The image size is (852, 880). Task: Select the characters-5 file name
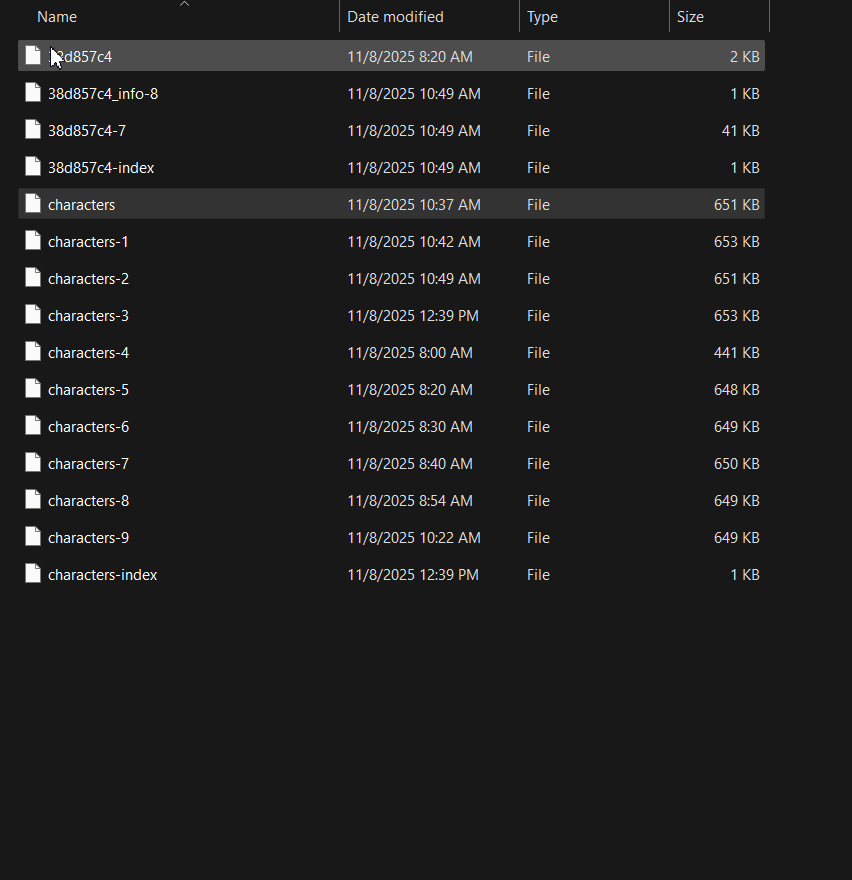click(x=88, y=390)
